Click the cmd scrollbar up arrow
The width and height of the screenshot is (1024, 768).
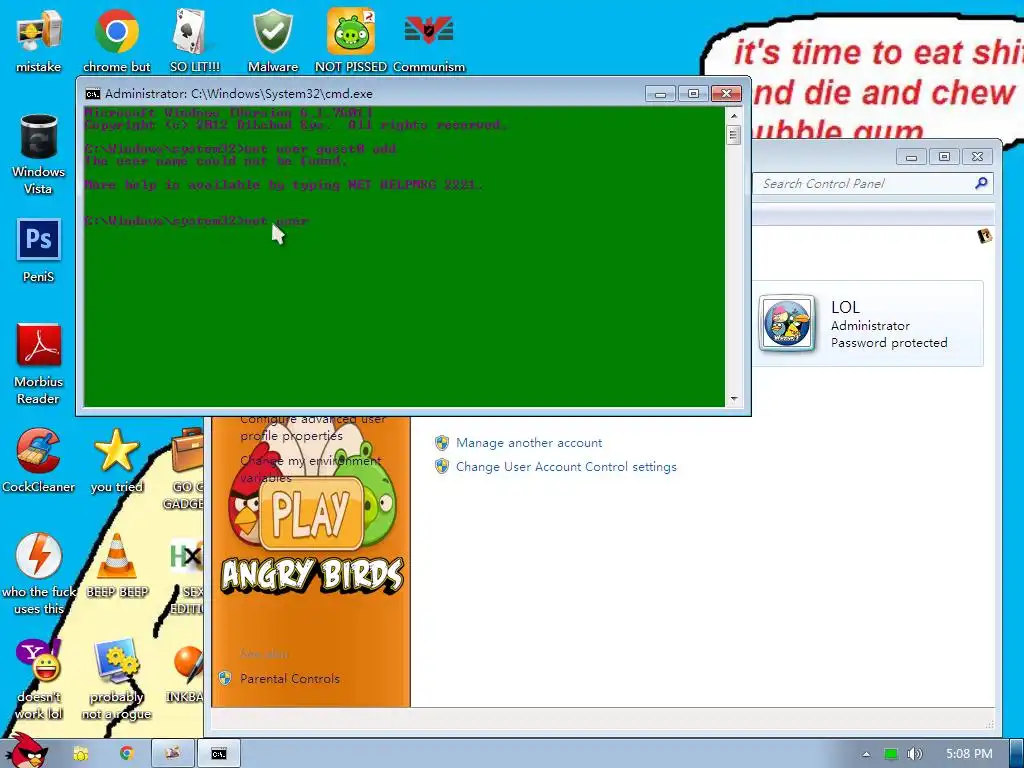pyautogui.click(x=733, y=116)
